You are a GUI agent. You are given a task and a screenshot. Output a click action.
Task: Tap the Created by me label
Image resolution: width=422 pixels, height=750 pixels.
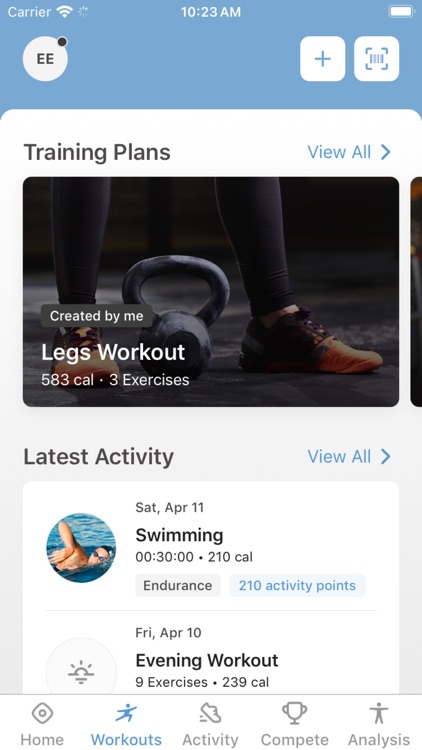[x=97, y=316]
